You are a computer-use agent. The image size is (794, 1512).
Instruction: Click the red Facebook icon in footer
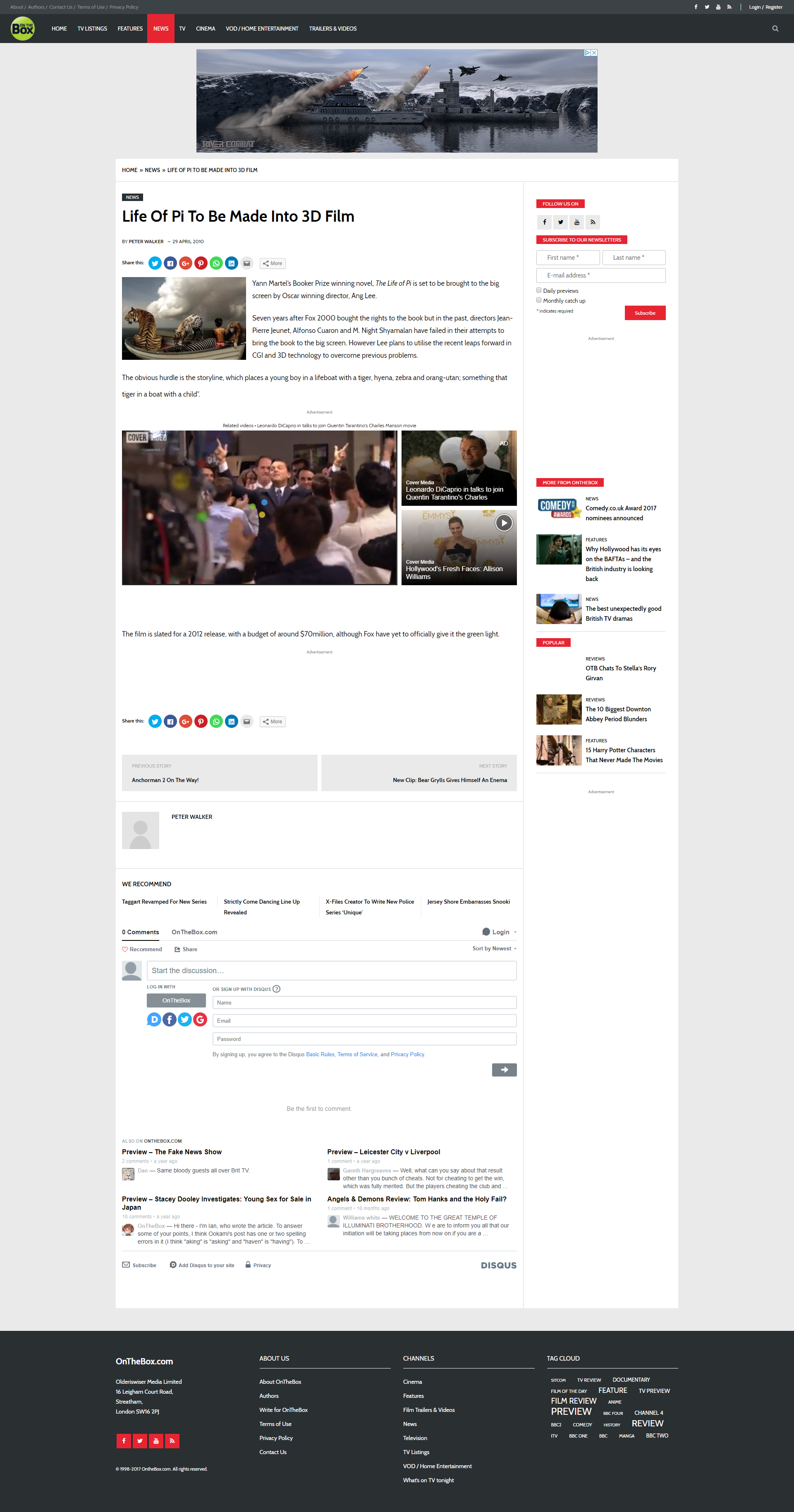124,1441
